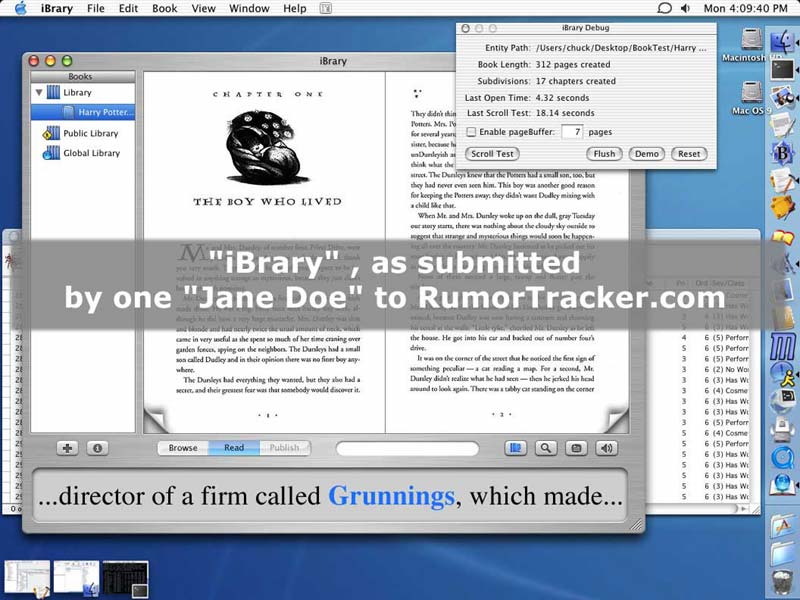Open the BBEdit icon in the Dock

click(783, 152)
